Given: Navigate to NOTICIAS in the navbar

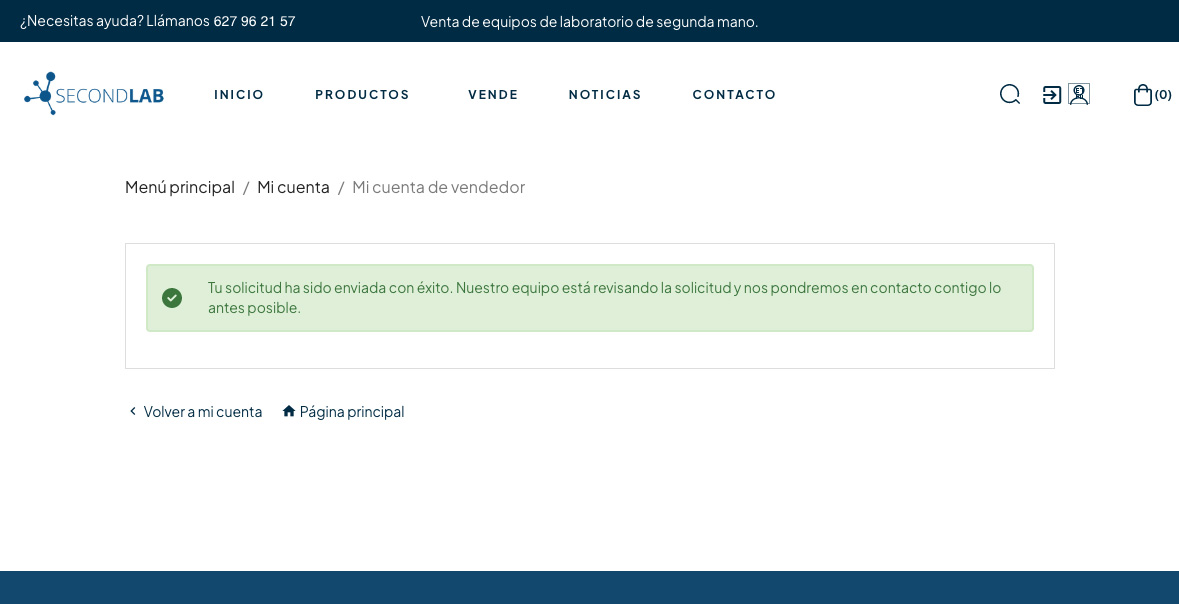Looking at the screenshot, I should click(605, 95).
